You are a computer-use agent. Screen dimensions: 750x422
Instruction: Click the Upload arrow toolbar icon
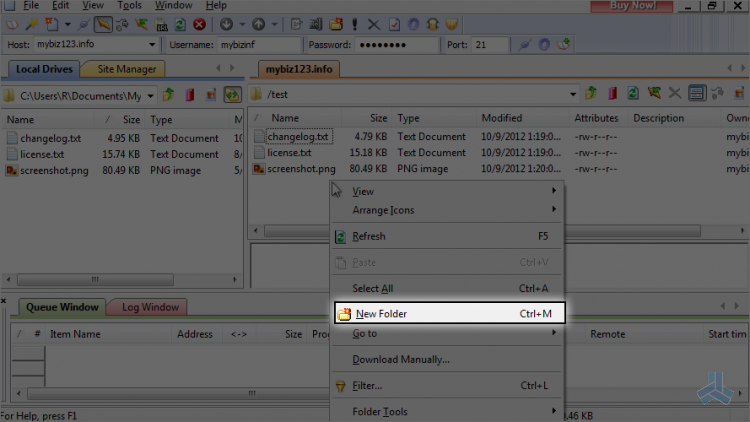[x=258, y=24]
